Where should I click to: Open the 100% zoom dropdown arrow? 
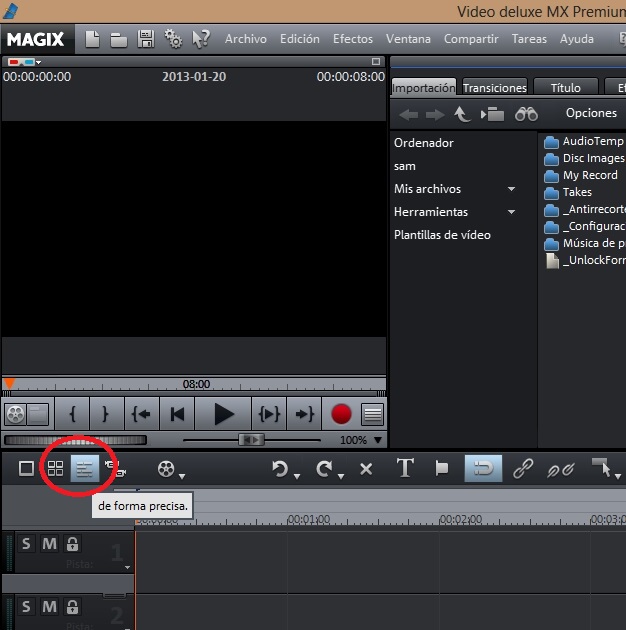(x=377, y=440)
